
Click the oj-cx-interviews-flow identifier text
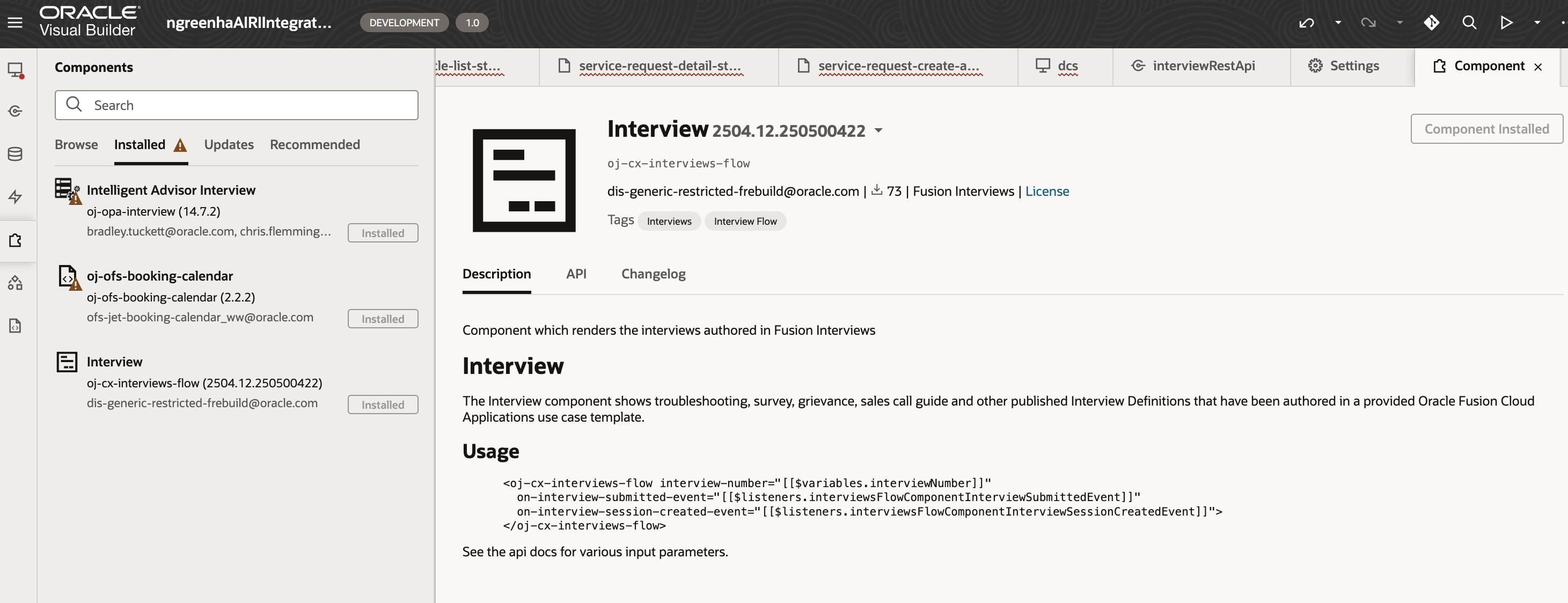tap(678, 163)
